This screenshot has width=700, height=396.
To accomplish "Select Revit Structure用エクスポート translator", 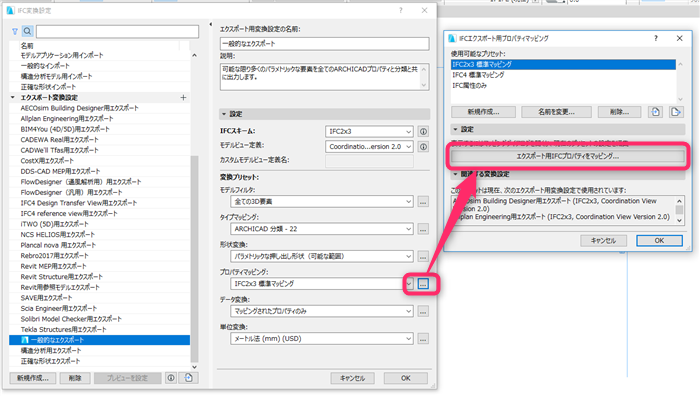I will [100, 277].
